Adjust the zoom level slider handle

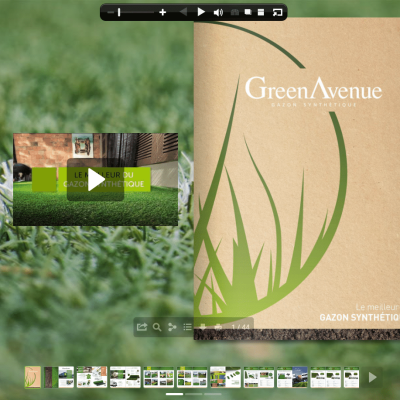(x=119, y=12)
